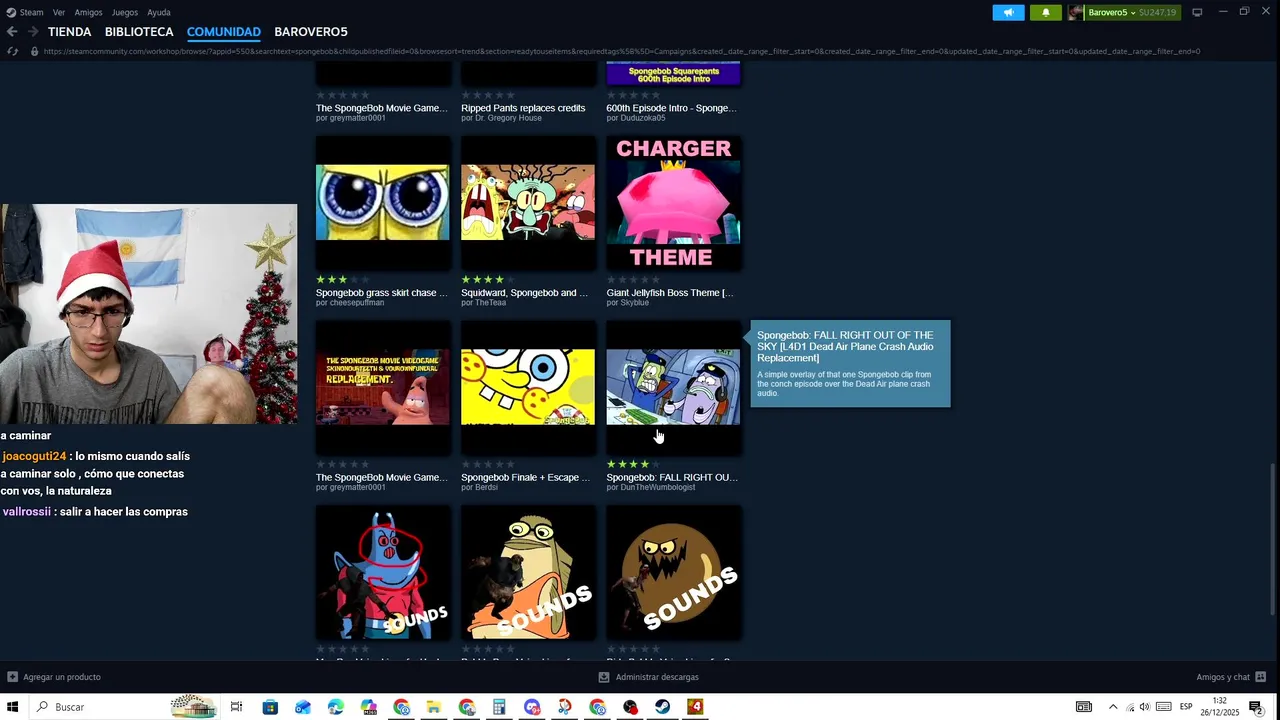Open Calculator from the taskbar

click(499, 707)
